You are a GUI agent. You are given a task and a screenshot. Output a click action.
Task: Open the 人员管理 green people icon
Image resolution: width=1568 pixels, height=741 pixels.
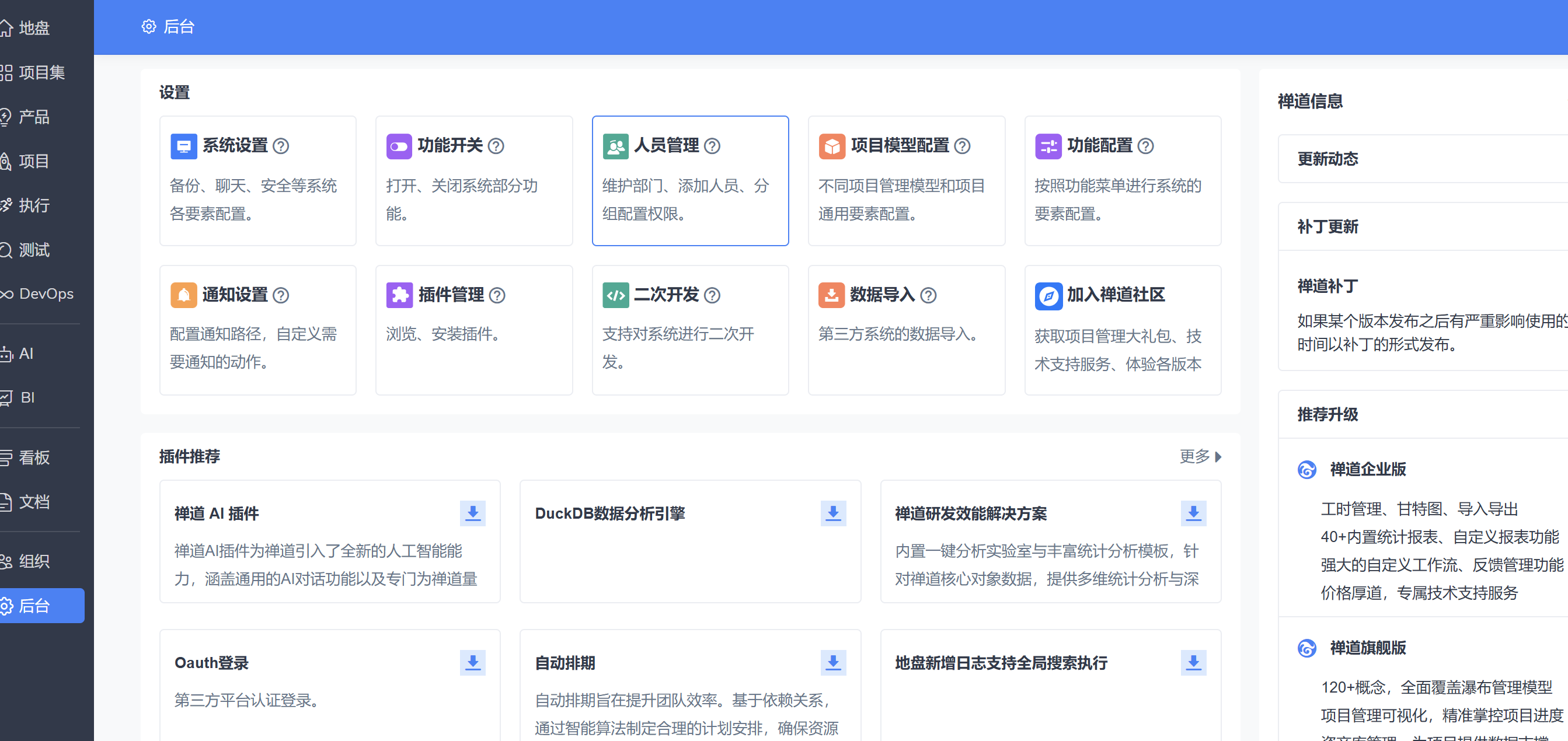point(615,146)
